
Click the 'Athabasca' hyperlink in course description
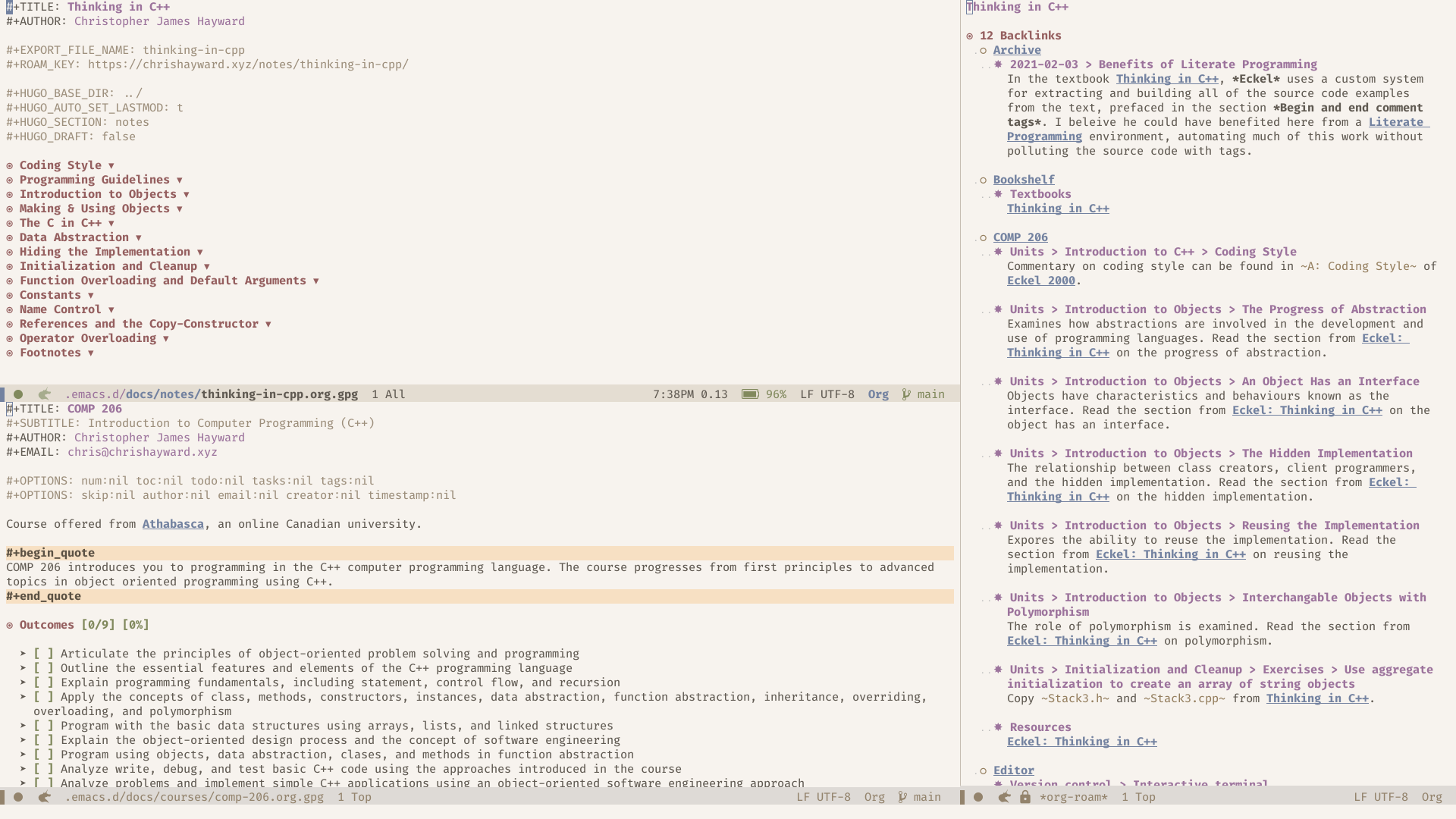(173, 523)
